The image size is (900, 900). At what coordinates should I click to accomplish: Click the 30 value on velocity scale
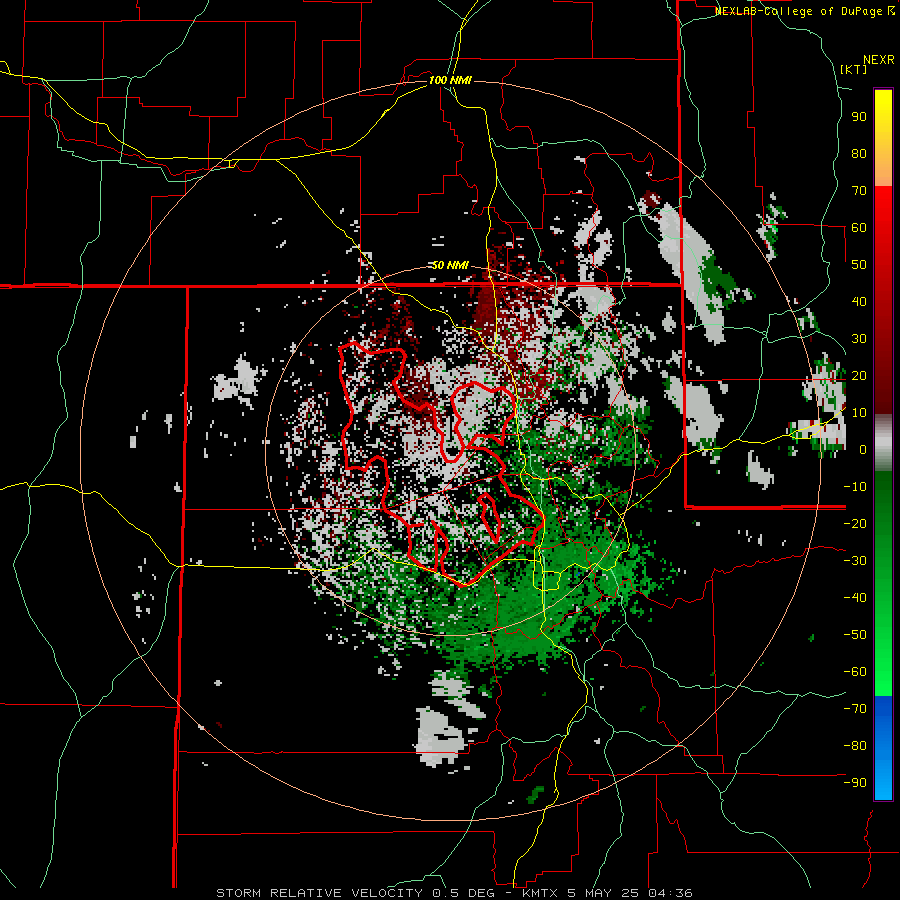859,339
